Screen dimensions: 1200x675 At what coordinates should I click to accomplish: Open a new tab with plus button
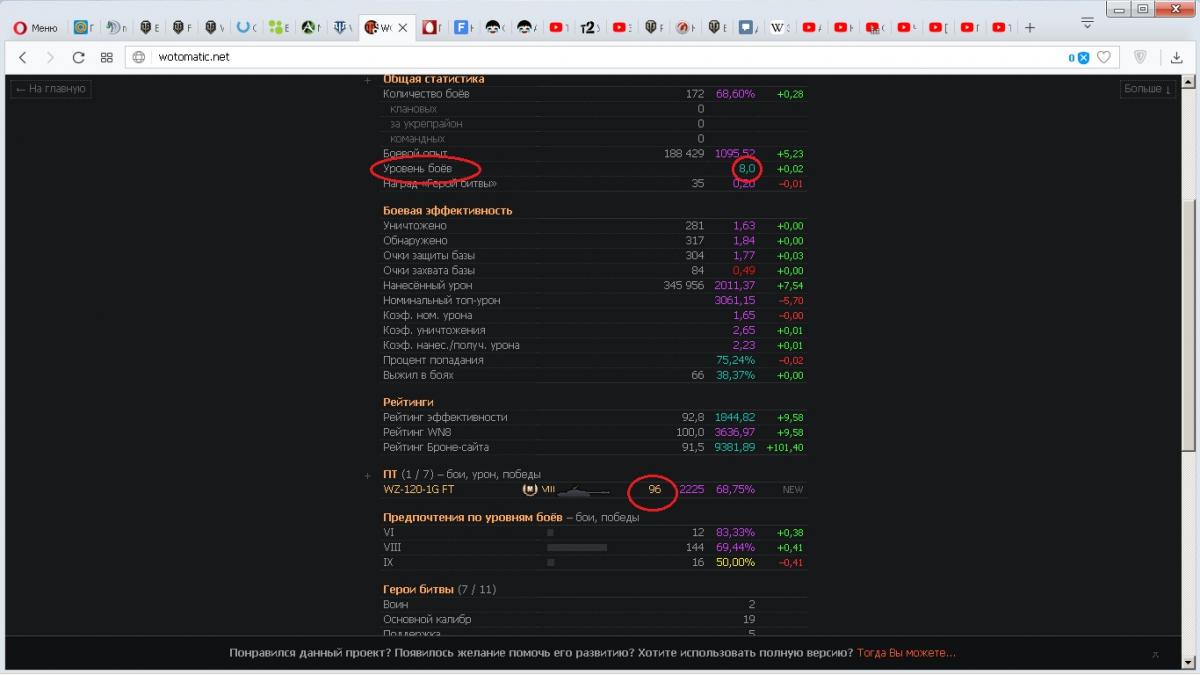1030,27
